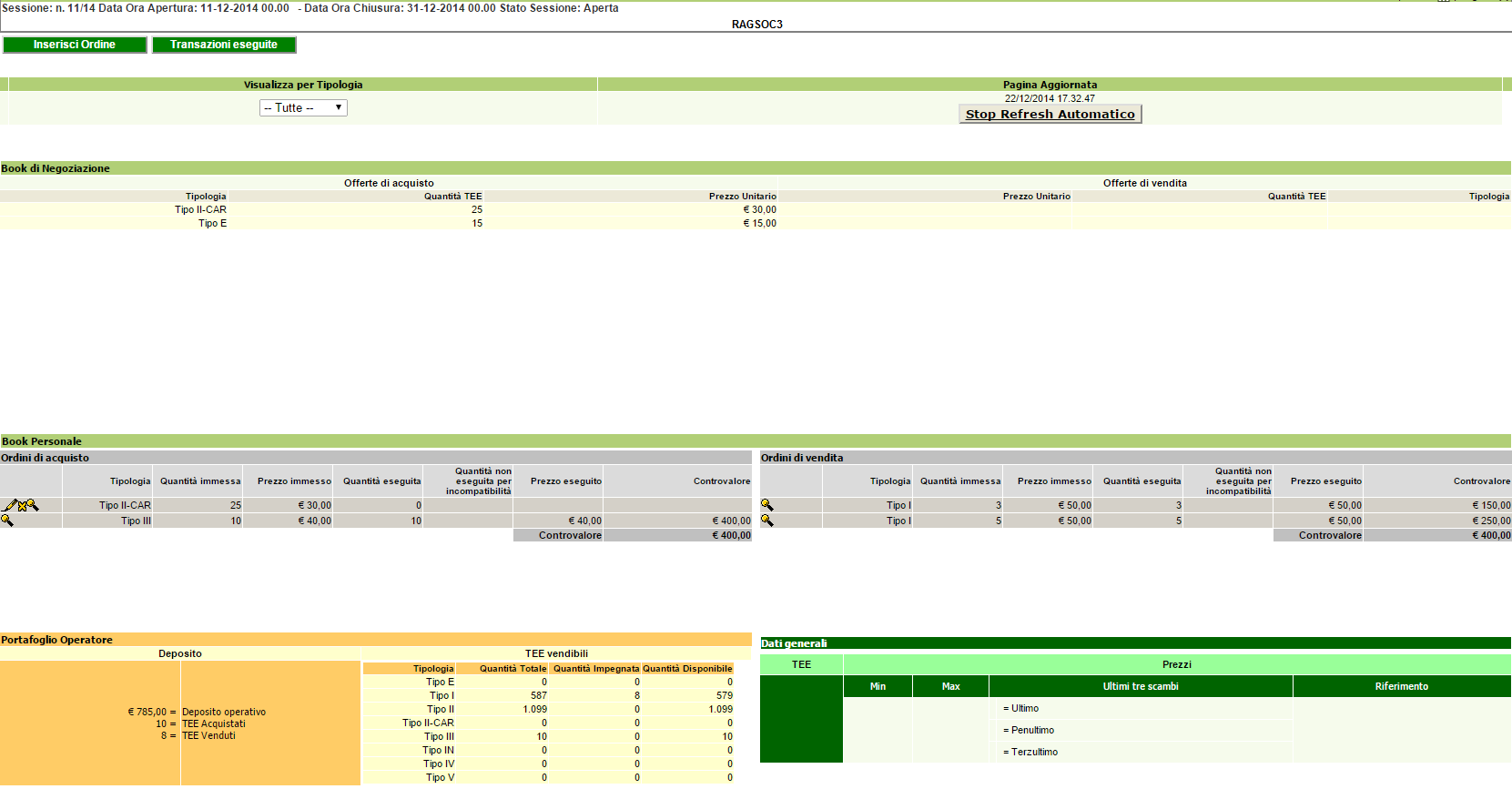Click Tipo IV row in TEE vendibili
Viewport: 1512px width, 789px height.
click(548, 764)
